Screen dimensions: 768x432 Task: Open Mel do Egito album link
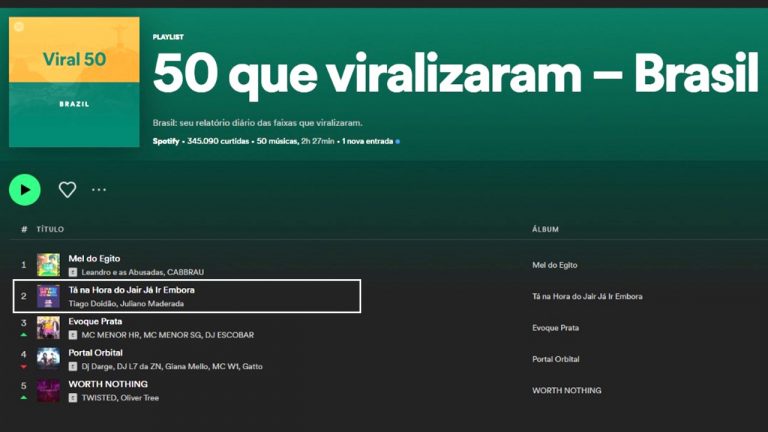pos(554,265)
